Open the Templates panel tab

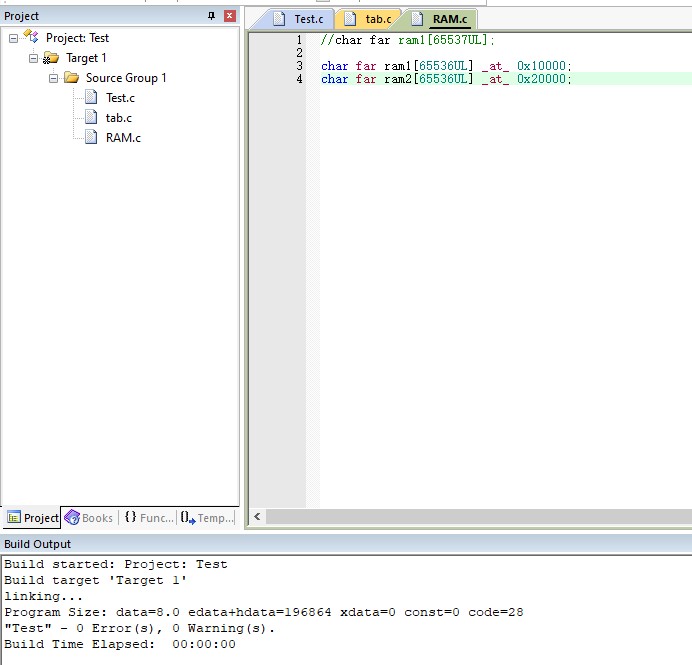(x=207, y=517)
